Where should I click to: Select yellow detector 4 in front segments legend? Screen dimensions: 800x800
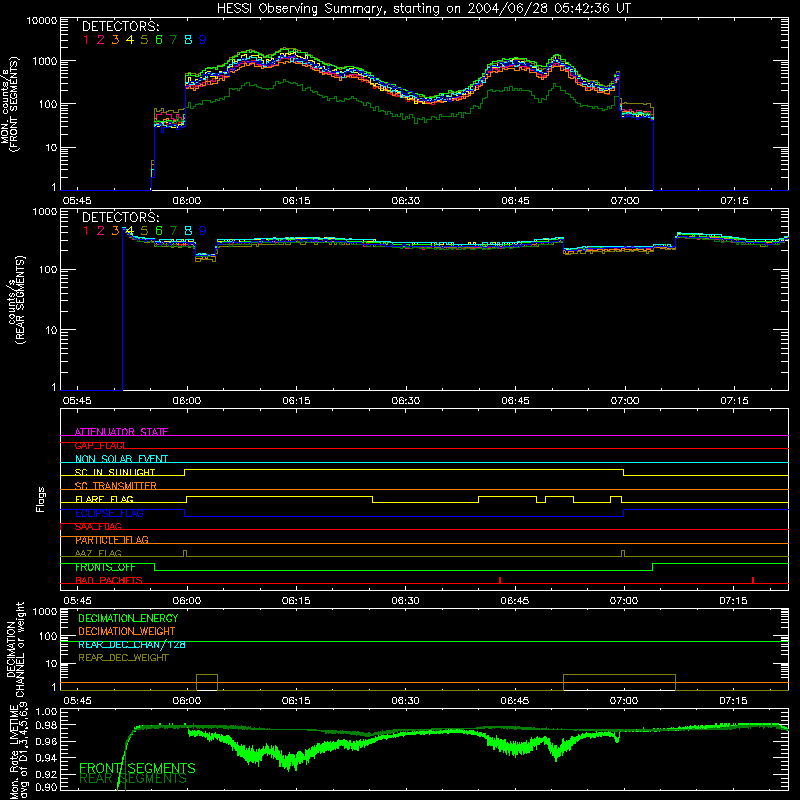click(130, 40)
